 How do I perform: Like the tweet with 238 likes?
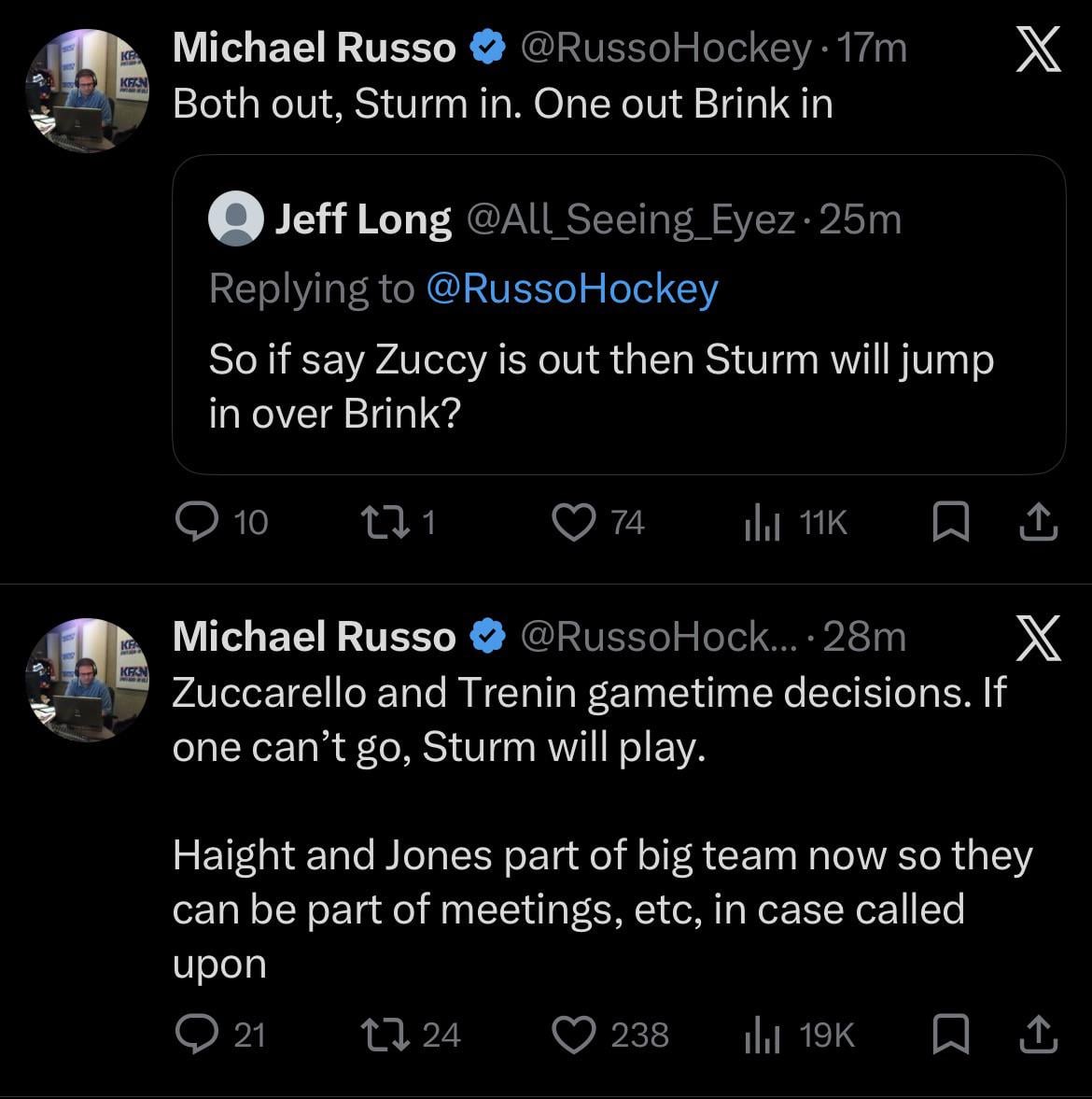574,1035
